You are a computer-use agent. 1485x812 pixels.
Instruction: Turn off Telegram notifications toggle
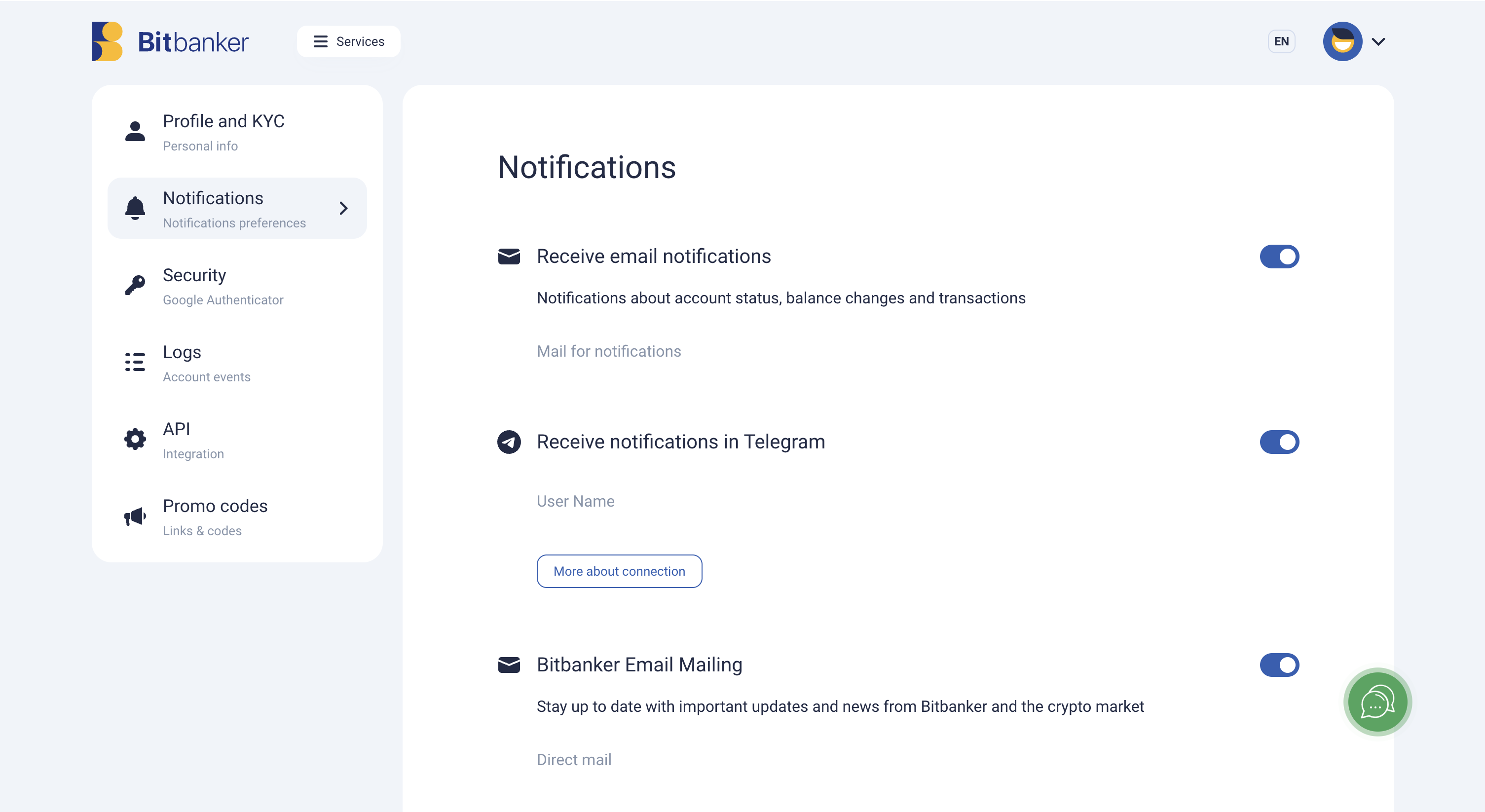coord(1279,442)
